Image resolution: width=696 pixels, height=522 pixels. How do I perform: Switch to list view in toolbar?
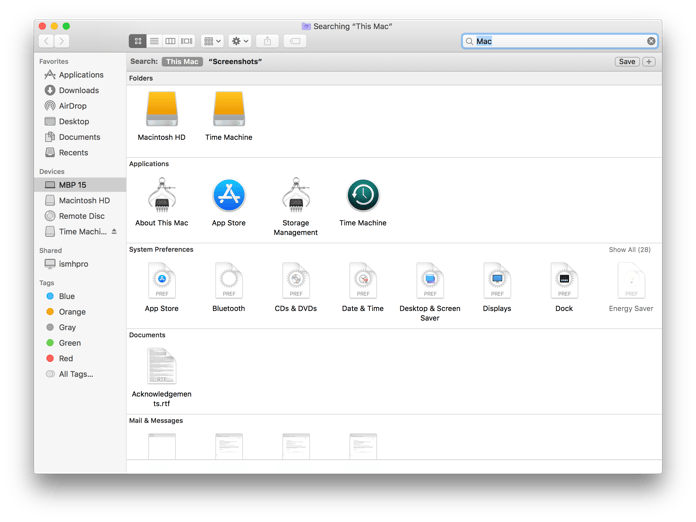(154, 41)
